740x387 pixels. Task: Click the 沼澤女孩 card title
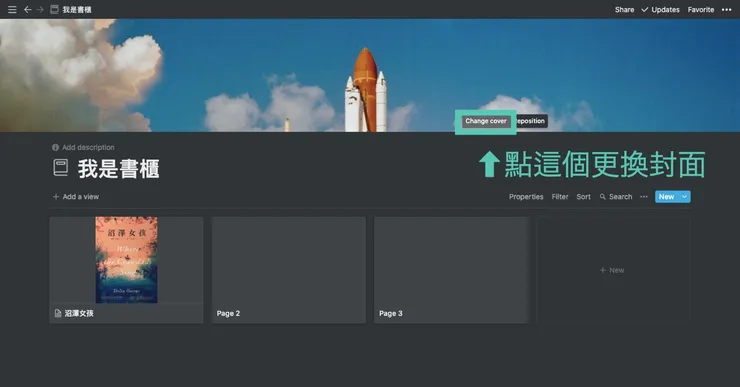click(79, 313)
